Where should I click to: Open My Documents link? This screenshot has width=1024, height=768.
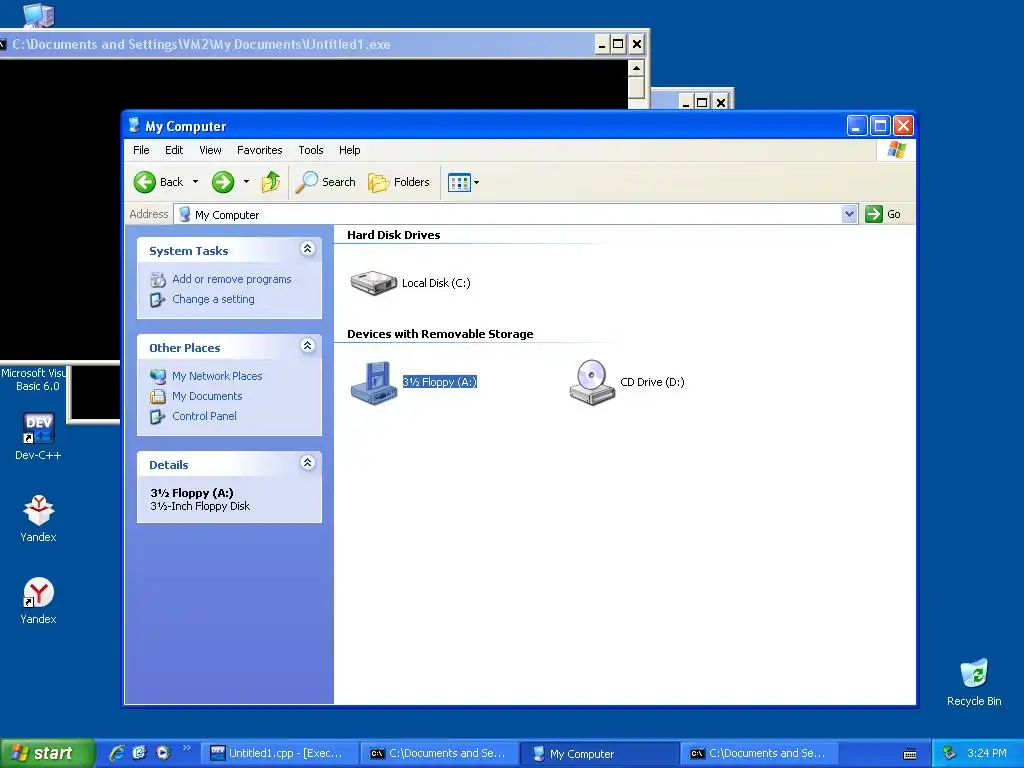point(207,396)
